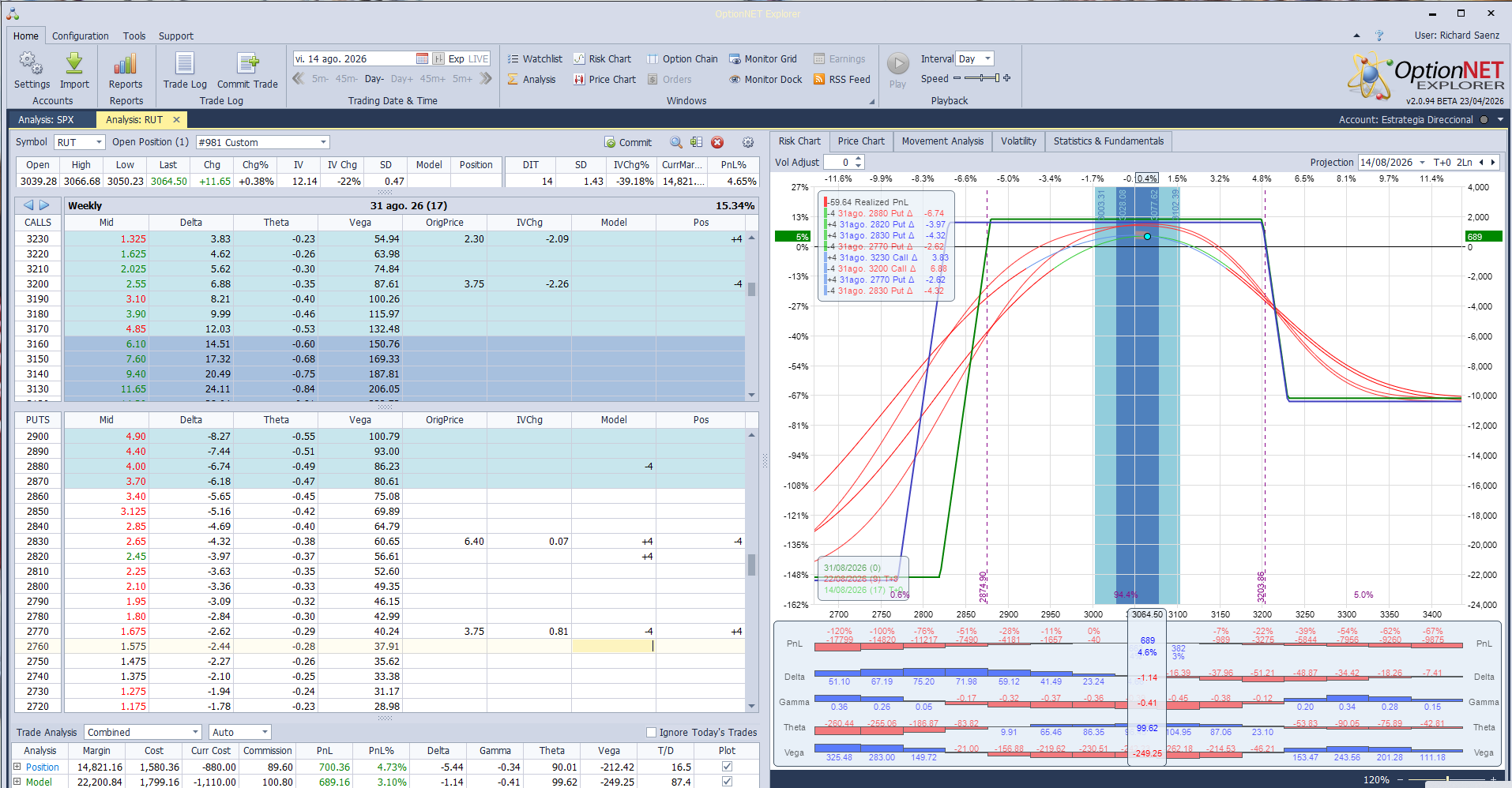
Task: Open the Statistics & Fundamentals tab
Action: click(1108, 141)
